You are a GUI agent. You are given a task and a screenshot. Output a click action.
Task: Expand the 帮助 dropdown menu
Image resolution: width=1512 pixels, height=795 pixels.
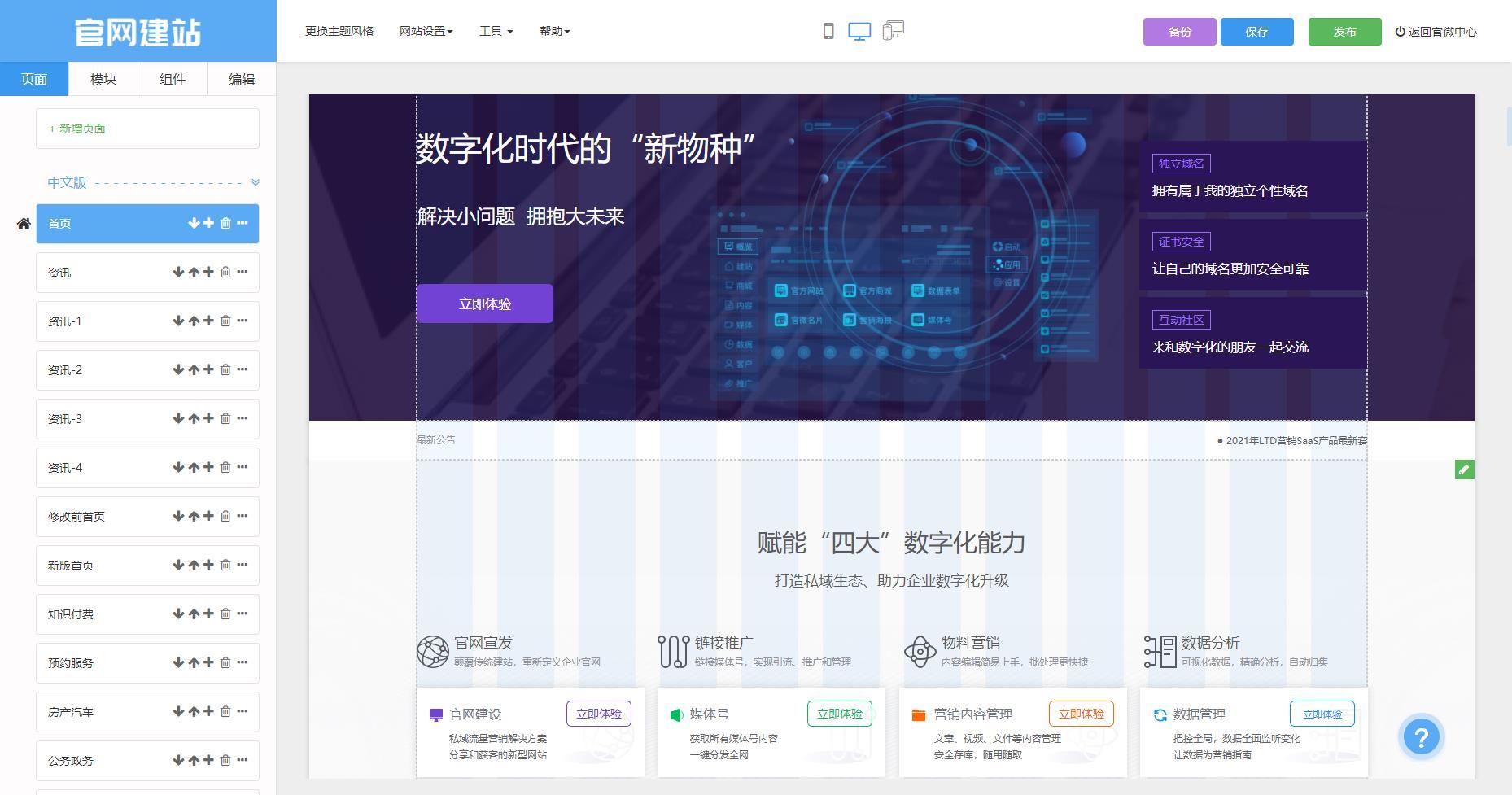[554, 31]
